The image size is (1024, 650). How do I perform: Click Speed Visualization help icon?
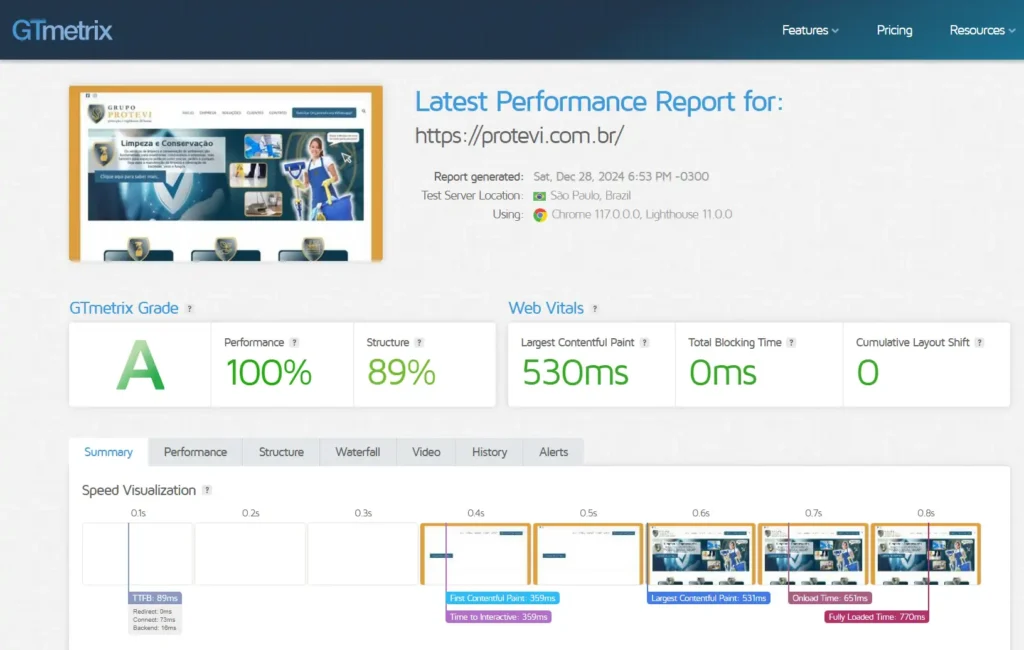tap(207, 490)
